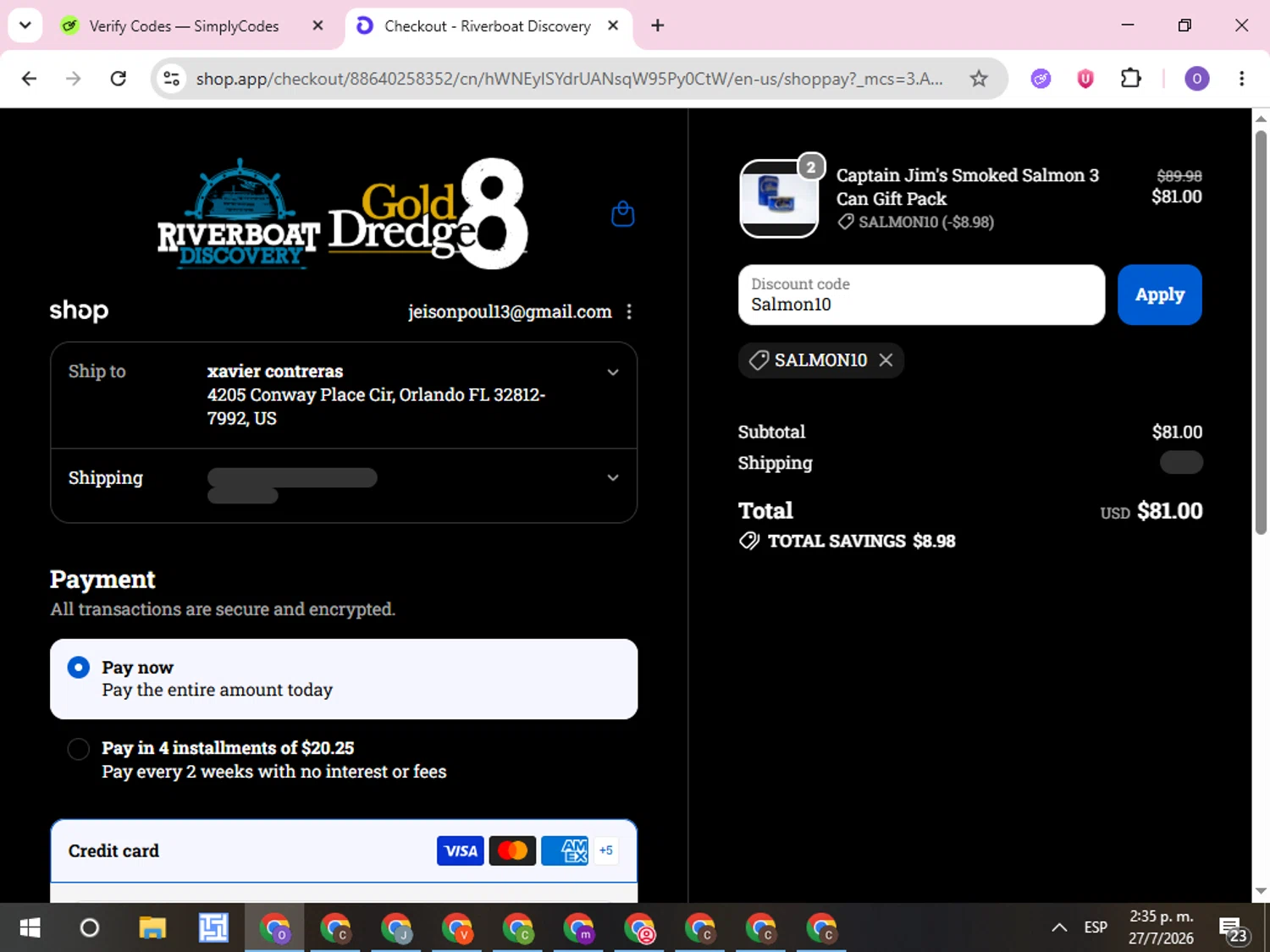The width and height of the screenshot is (1270, 952).
Task: Click the Shop logo
Action: pyautogui.click(x=79, y=311)
